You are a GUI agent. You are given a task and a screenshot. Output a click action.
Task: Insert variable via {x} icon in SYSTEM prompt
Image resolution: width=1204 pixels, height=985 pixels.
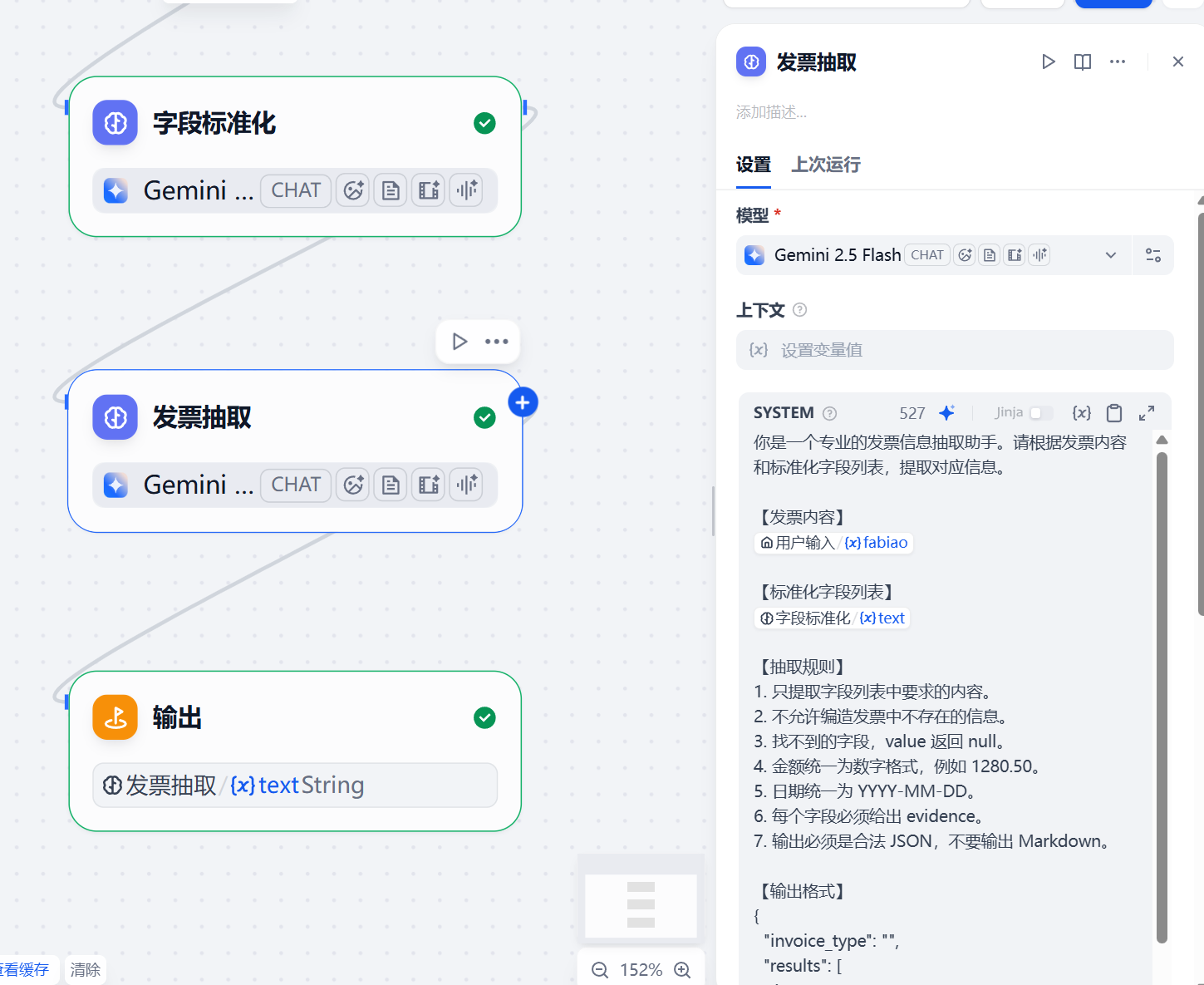click(1081, 413)
